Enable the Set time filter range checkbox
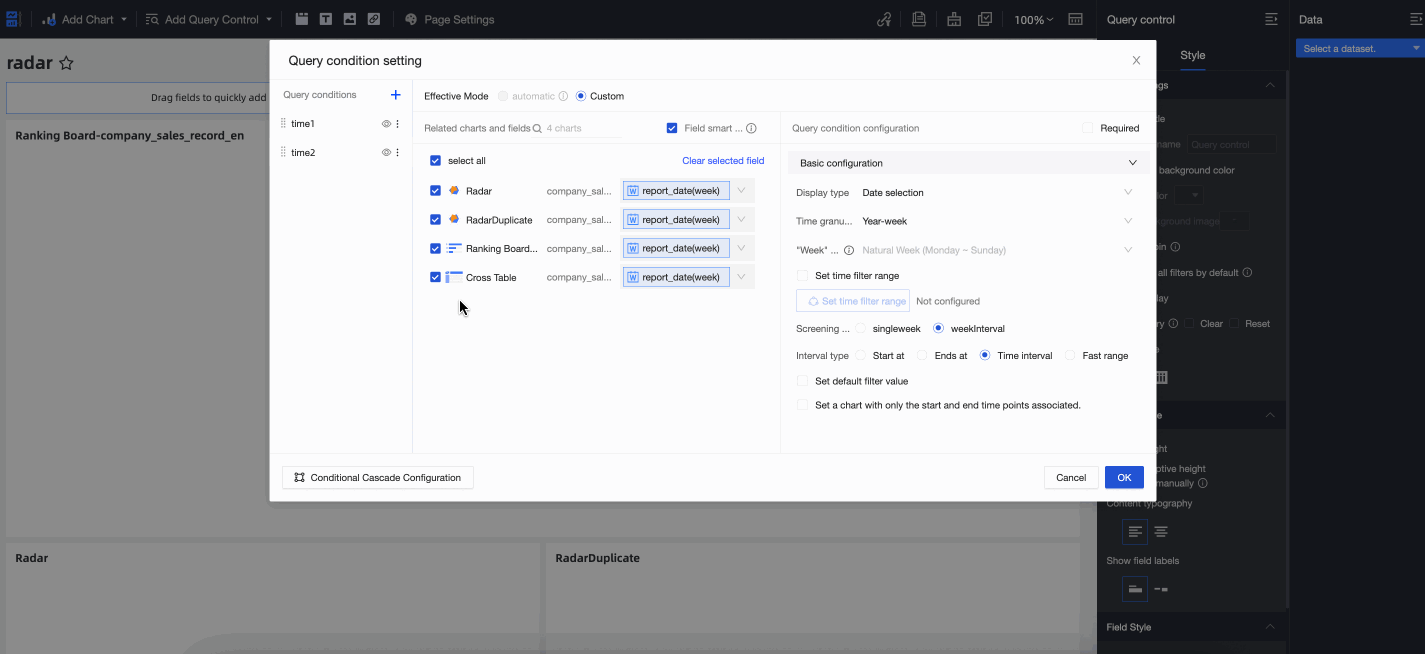Viewport: 1425px width, 654px height. click(802, 275)
